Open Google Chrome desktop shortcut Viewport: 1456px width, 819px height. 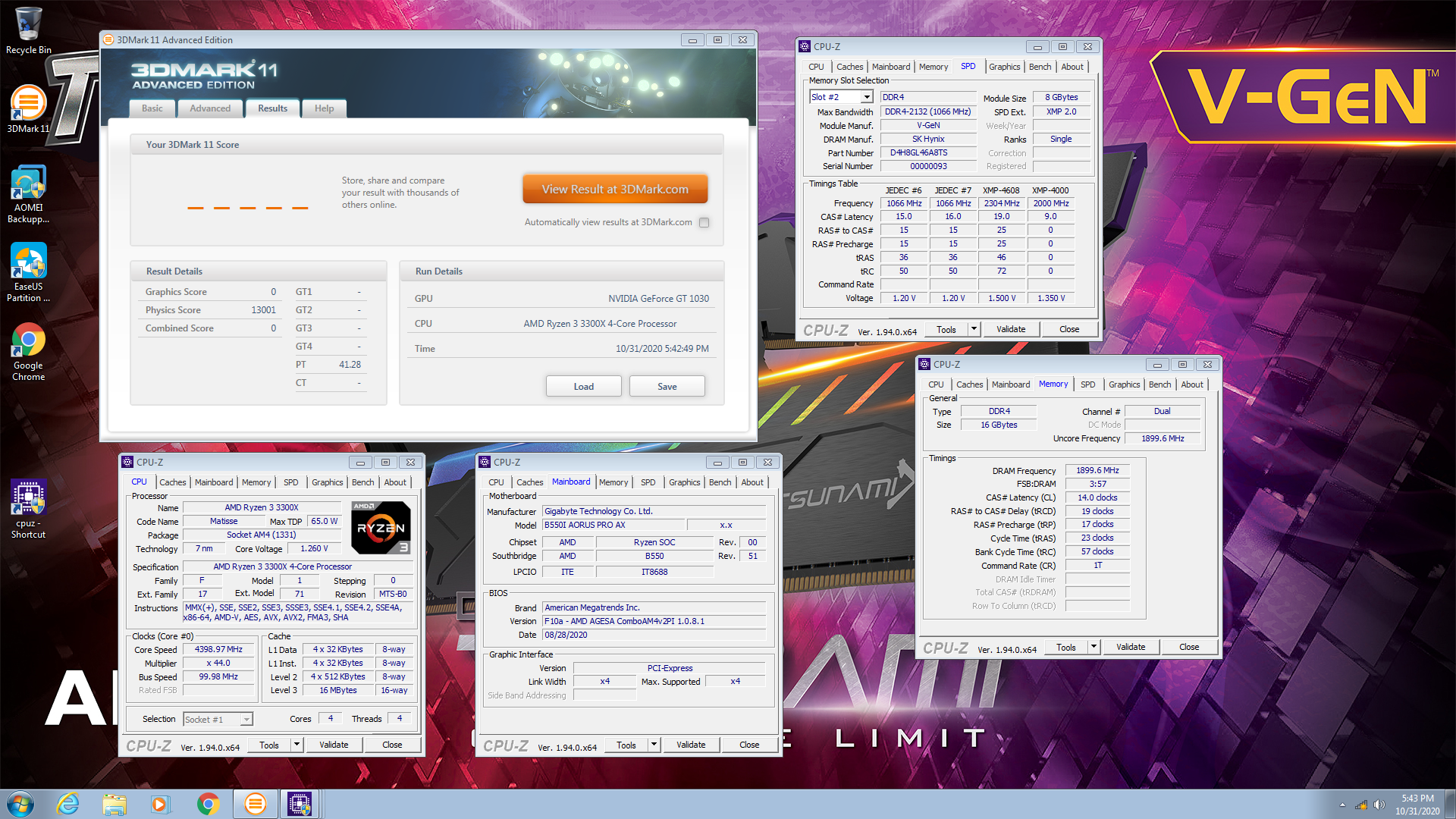28,351
